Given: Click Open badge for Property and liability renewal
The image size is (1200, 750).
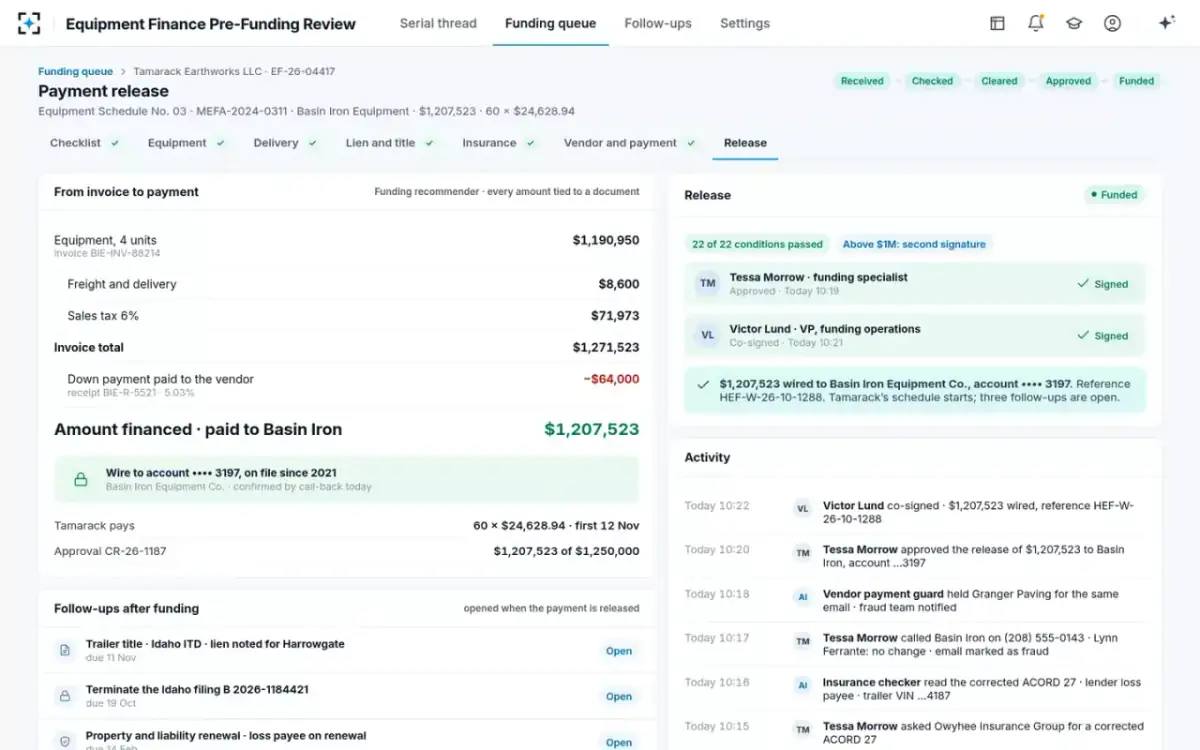Looking at the screenshot, I should click(x=619, y=742).
